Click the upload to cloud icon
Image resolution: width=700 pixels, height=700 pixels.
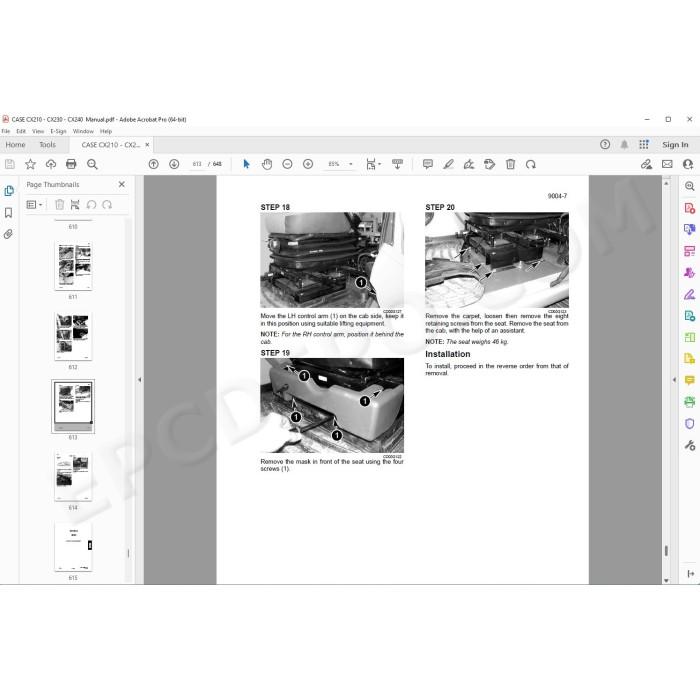51,164
